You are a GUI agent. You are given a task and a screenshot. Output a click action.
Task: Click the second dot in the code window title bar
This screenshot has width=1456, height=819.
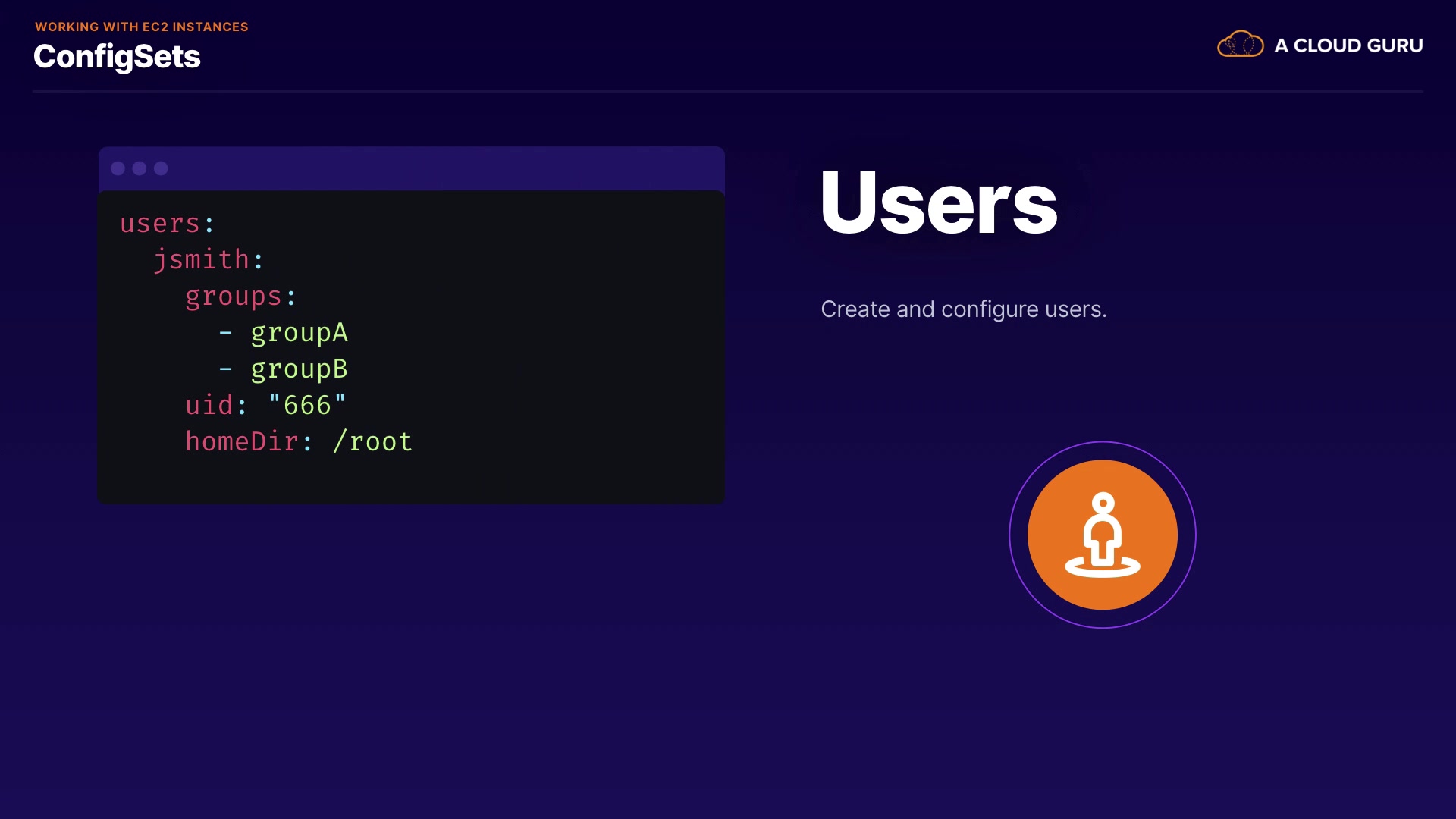(x=140, y=168)
